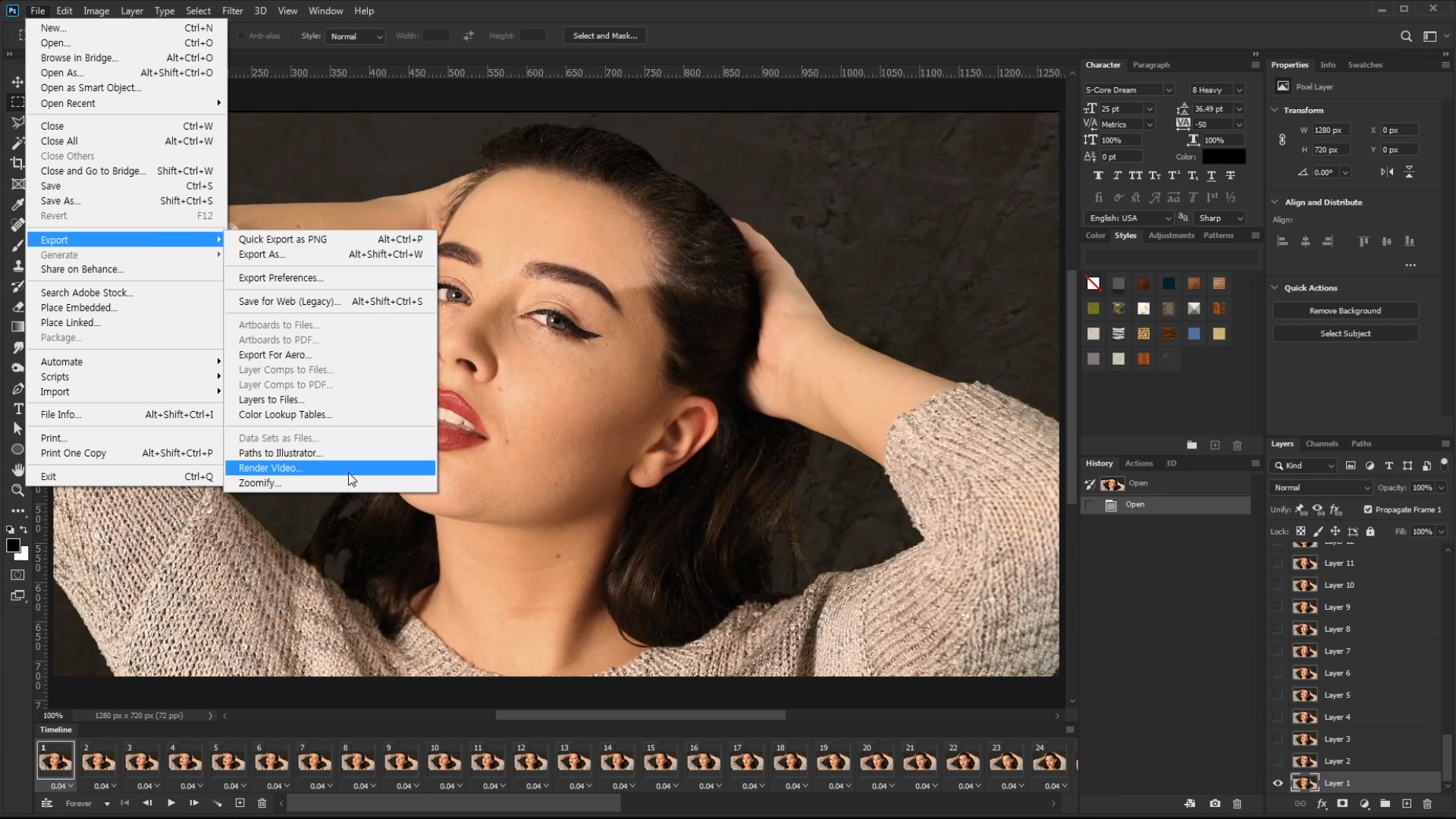Click the search icon in the top right
The width and height of the screenshot is (1456, 819).
(1406, 36)
